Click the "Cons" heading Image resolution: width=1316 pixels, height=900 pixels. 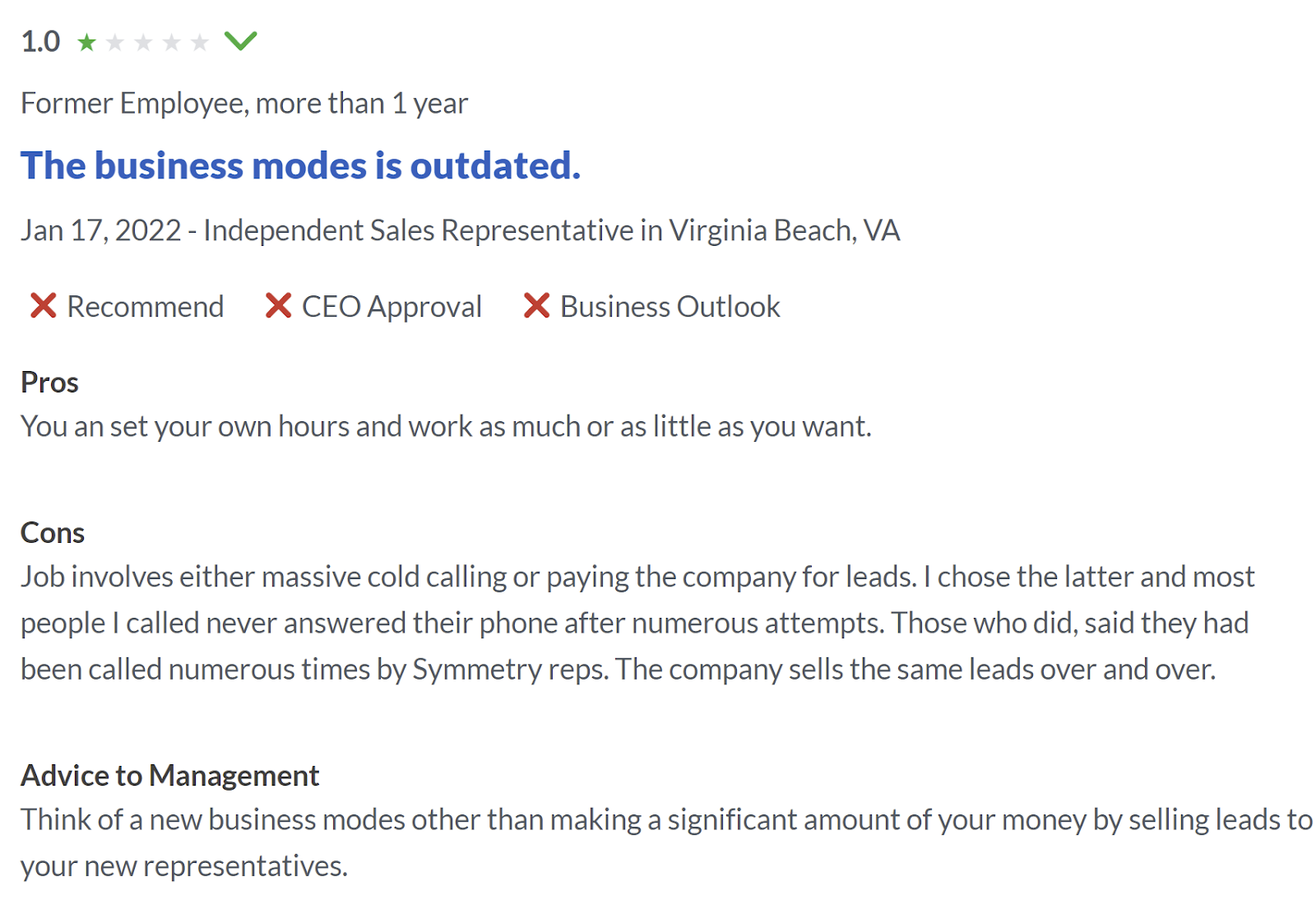pyautogui.click(x=53, y=533)
